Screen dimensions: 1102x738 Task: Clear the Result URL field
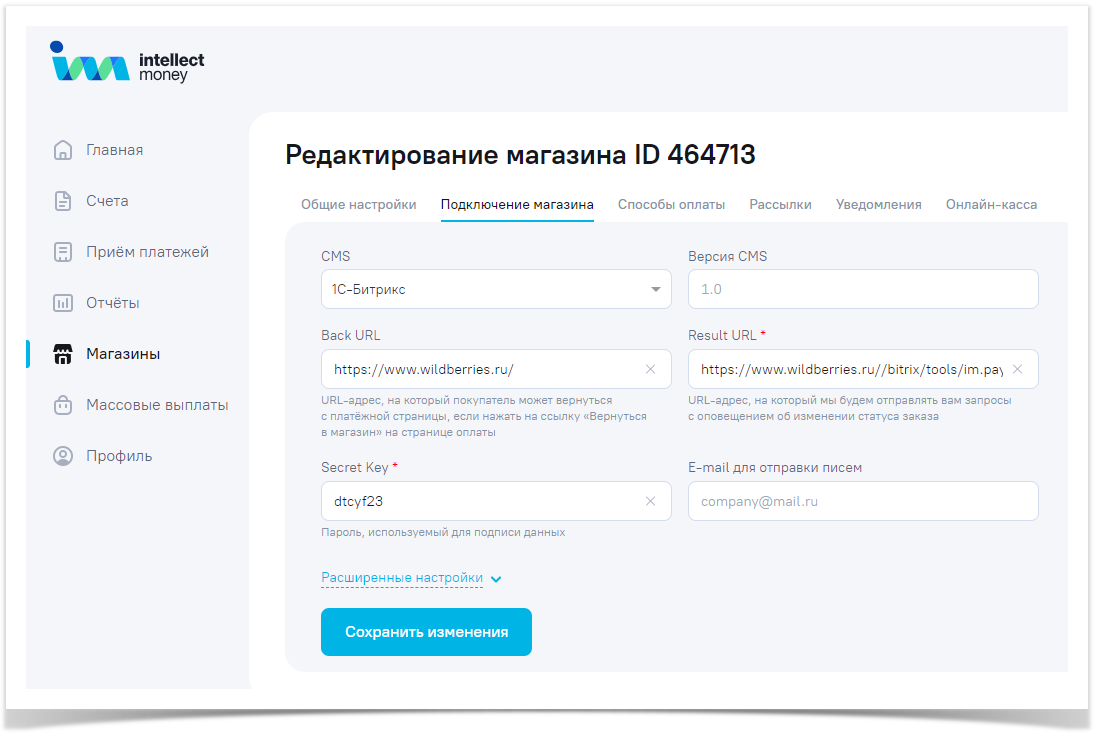(x=1017, y=369)
